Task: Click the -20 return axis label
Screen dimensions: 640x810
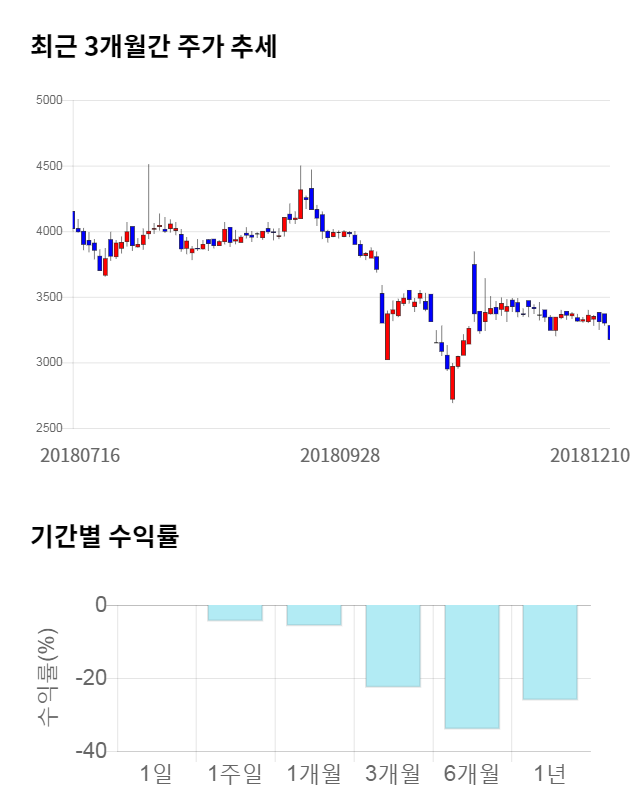Action: [x=94, y=678]
